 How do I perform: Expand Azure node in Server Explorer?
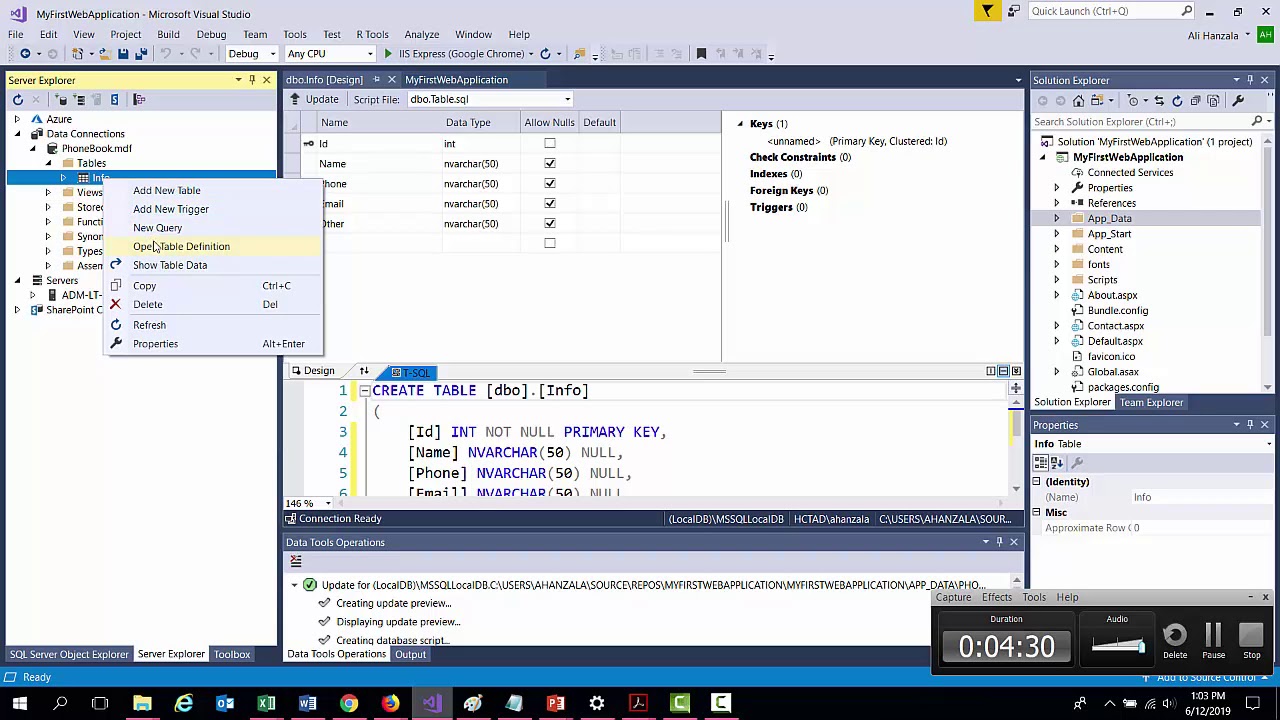(x=17, y=119)
